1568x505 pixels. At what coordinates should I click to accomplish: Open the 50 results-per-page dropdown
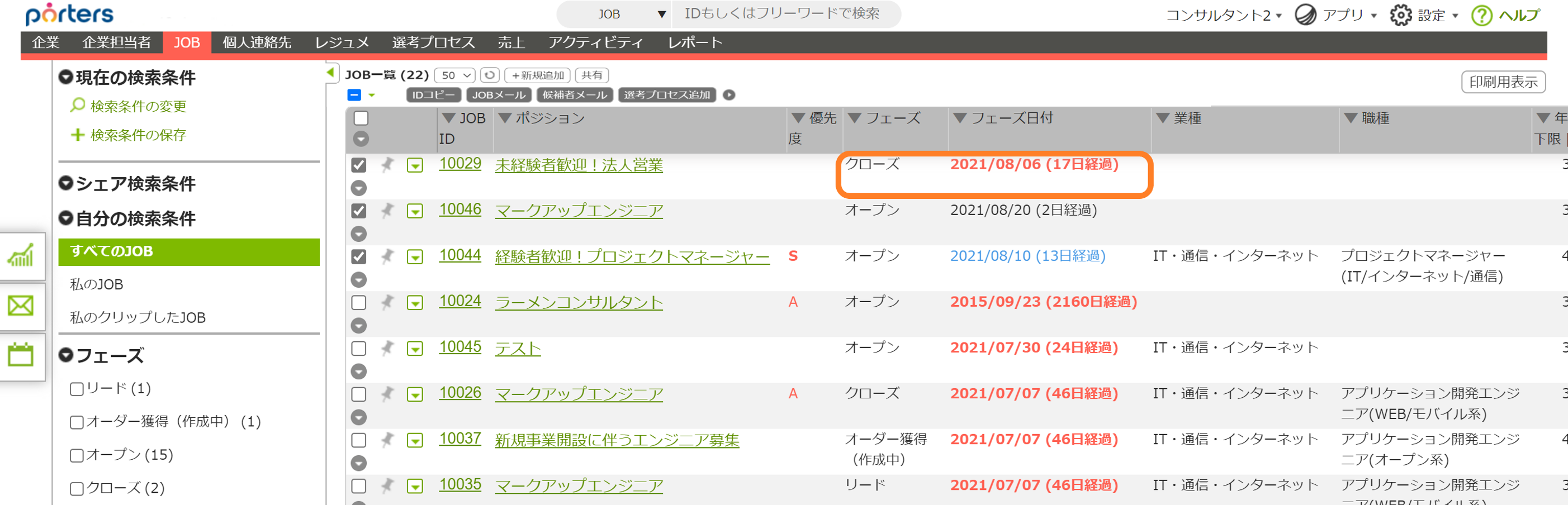point(454,75)
